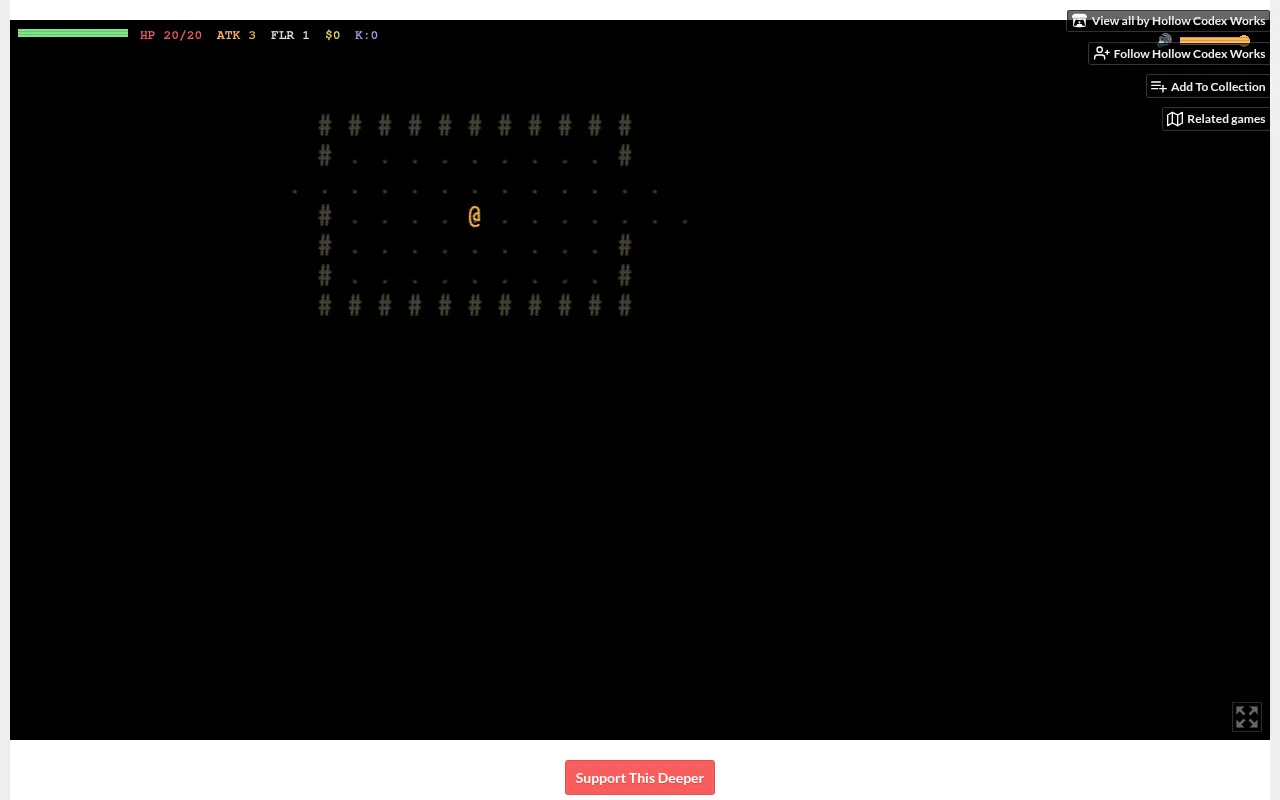Open the Related games link
The width and height of the screenshot is (1280, 800).
[x=1216, y=119]
